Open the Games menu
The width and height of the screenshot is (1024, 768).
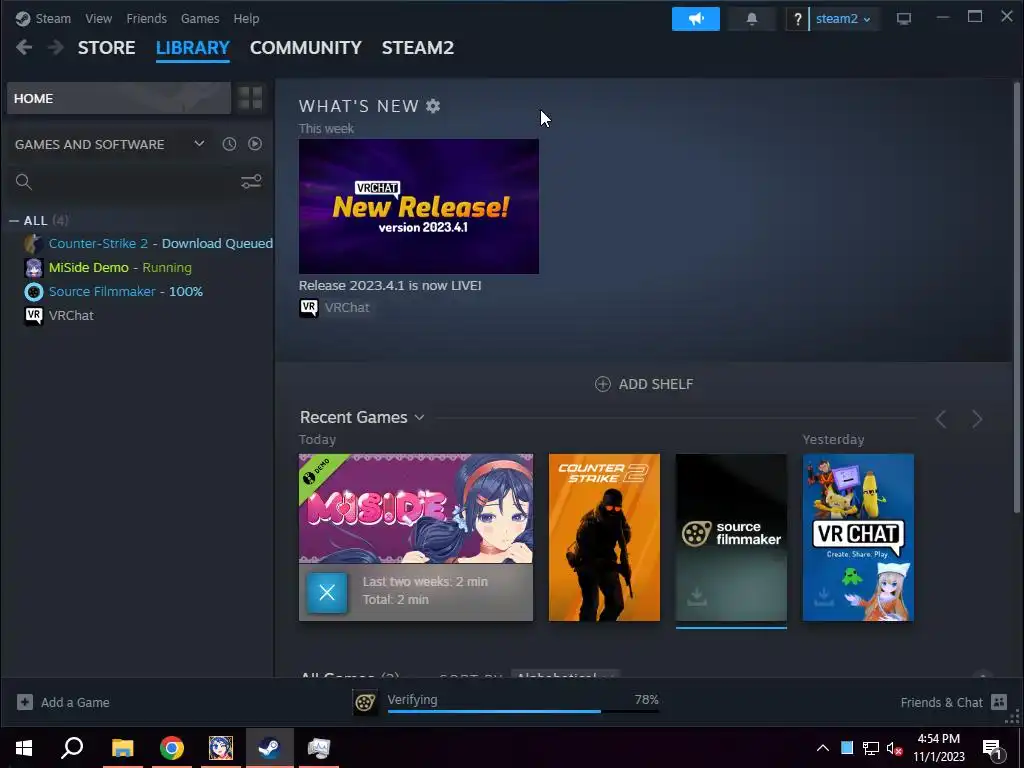tap(200, 19)
